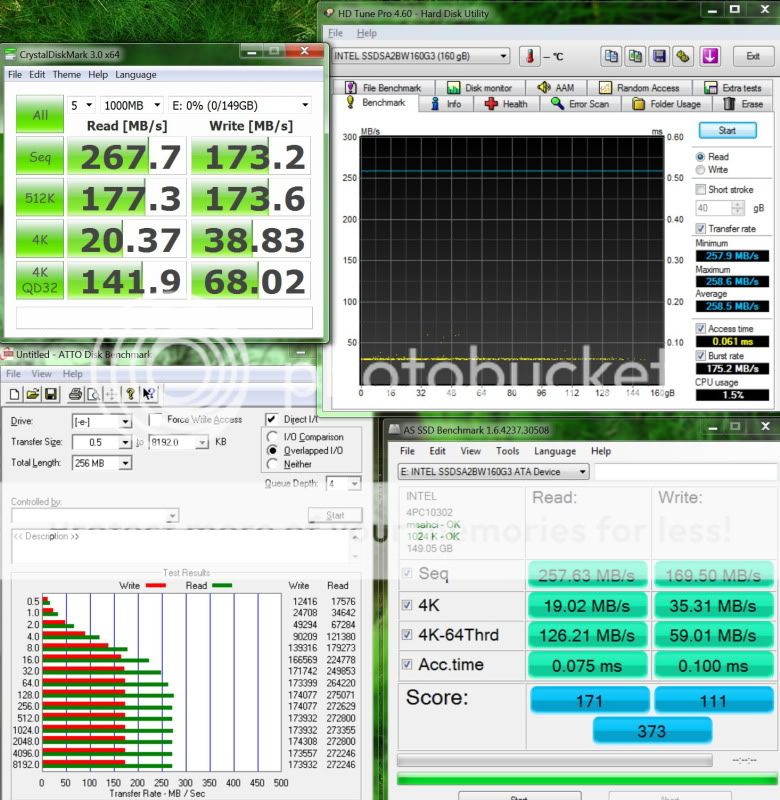Enable the Short stroke checkbox
The image size is (780, 800).
(700, 189)
